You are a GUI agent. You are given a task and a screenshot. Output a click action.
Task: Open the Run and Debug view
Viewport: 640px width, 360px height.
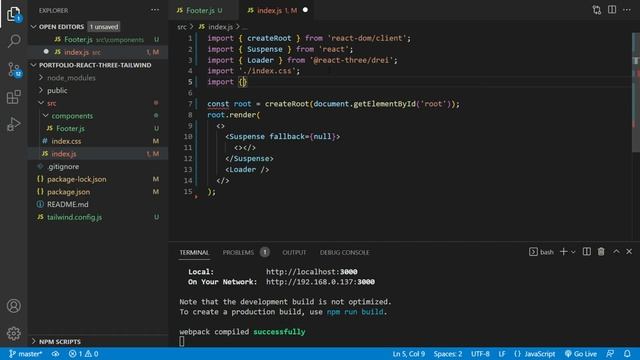pos(14,124)
